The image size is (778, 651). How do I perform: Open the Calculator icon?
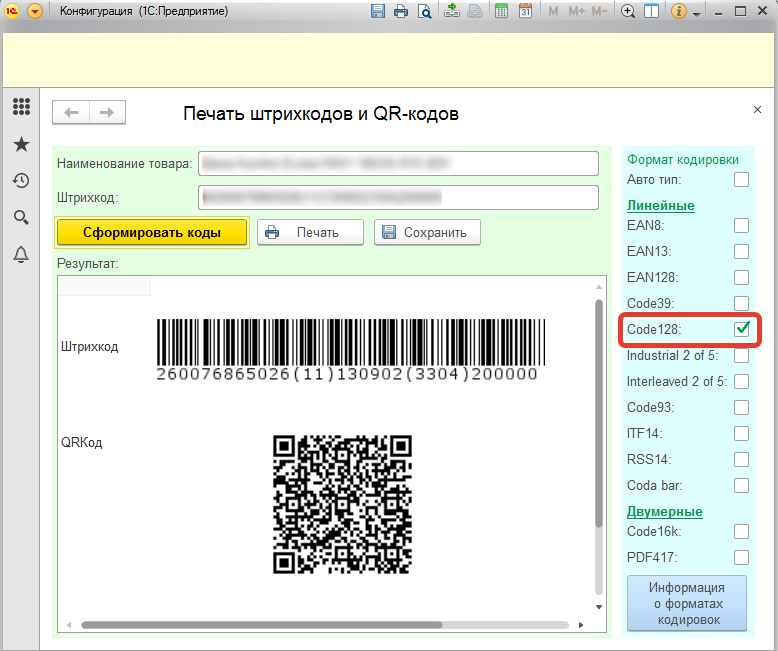pos(502,11)
